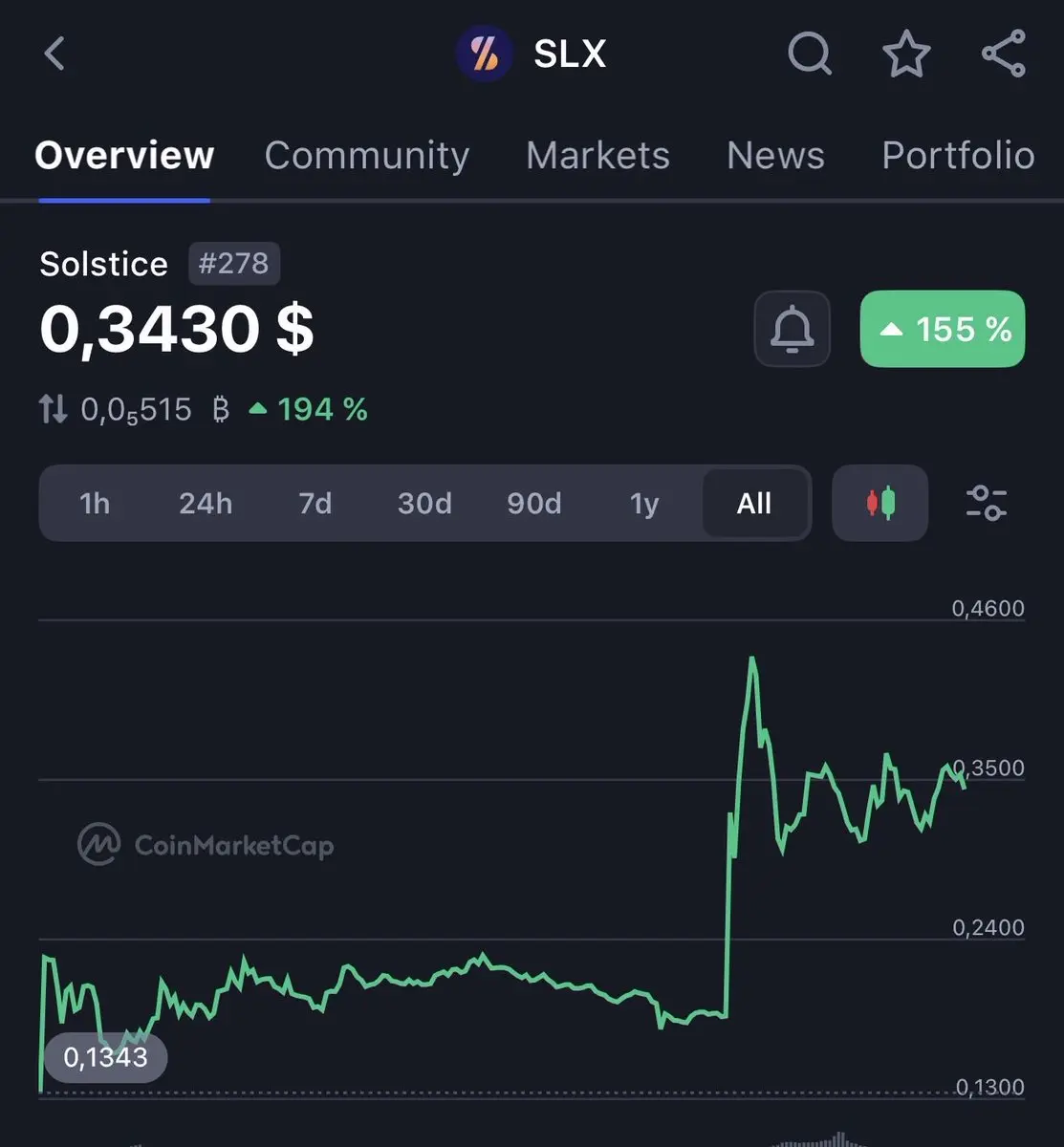Tap the green 155 % change badge
The width and height of the screenshot is (1064, 1147).
tap(943, 329)
